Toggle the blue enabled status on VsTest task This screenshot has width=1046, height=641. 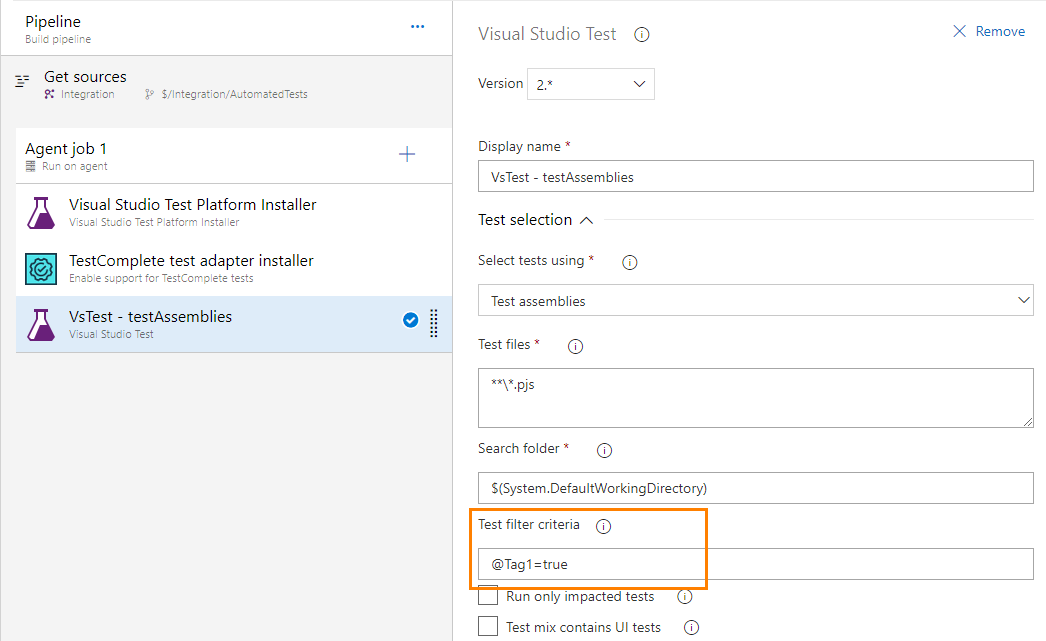tap(410, 321)
